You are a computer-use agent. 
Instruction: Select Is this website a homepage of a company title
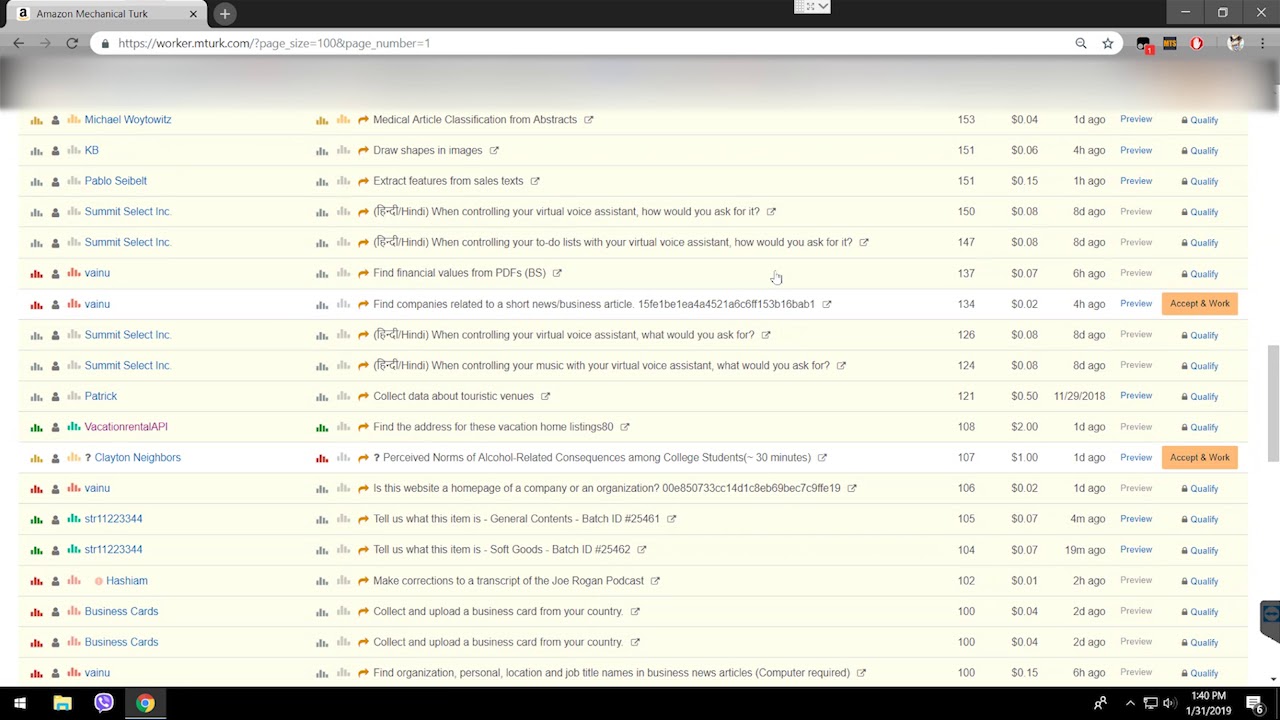point(607,488)
